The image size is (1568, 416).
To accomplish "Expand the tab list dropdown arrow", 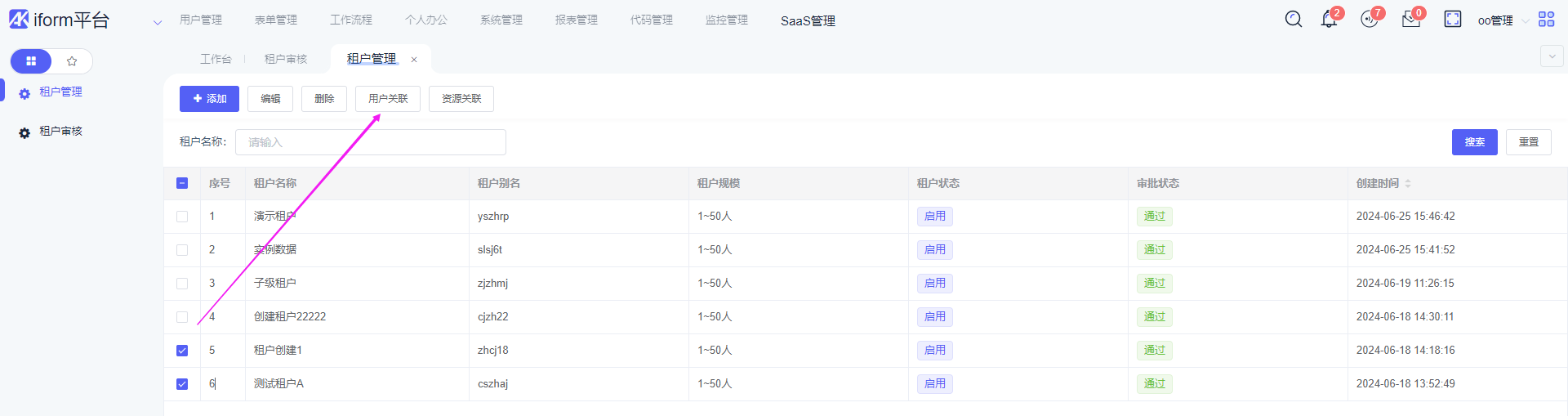I will [x=1551, y=56].
